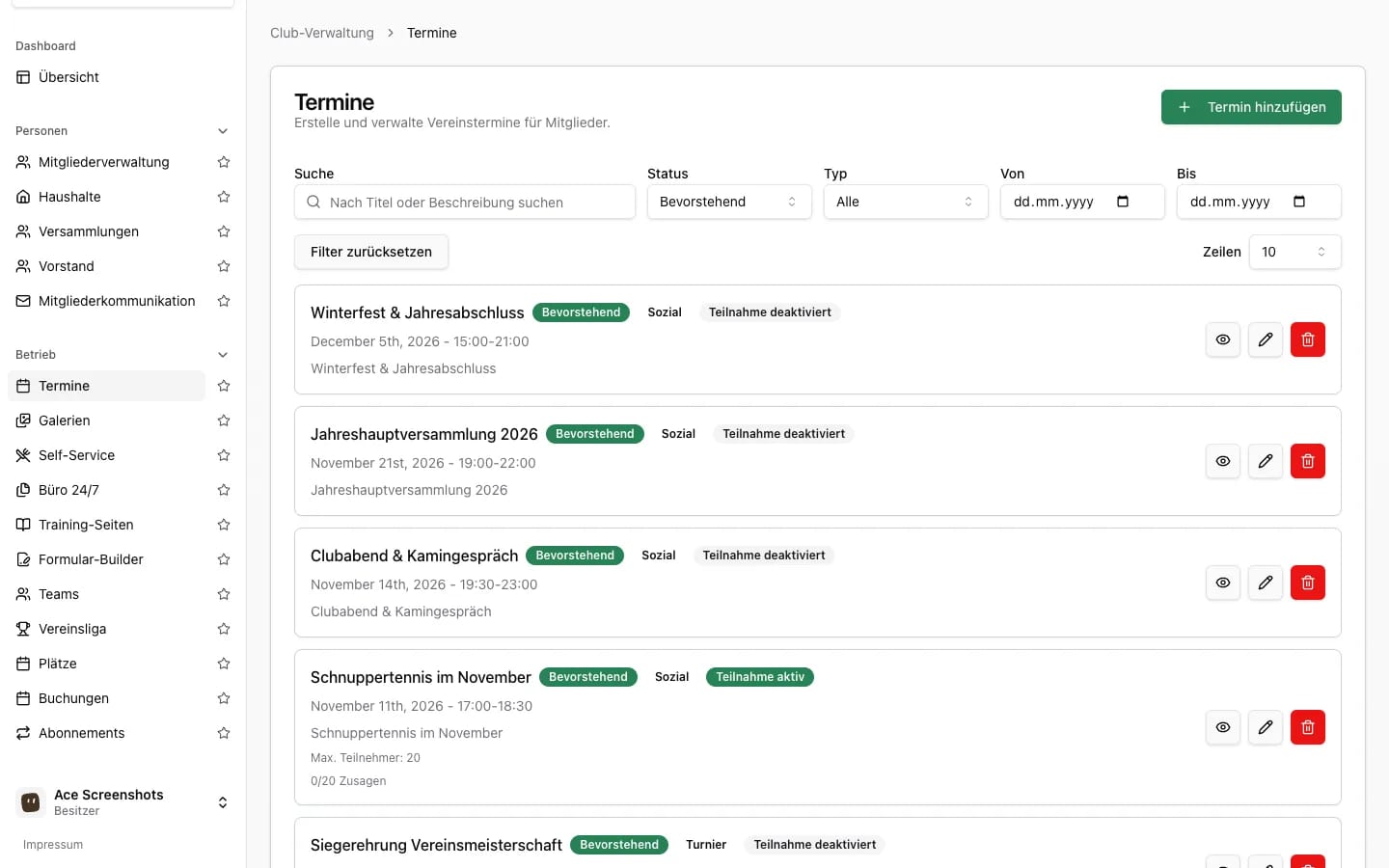View the Jahreshauptversammlung 2026 event (eye icon)
The height and width of the screenshot is (868, 1389).
tap(1223, 461)
